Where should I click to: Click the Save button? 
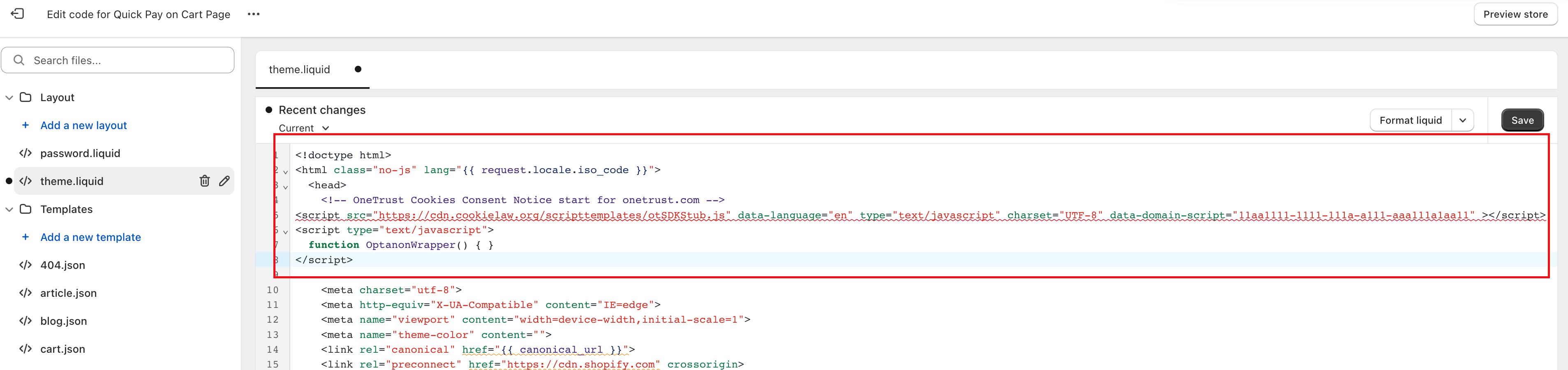tap(1522, 120)
